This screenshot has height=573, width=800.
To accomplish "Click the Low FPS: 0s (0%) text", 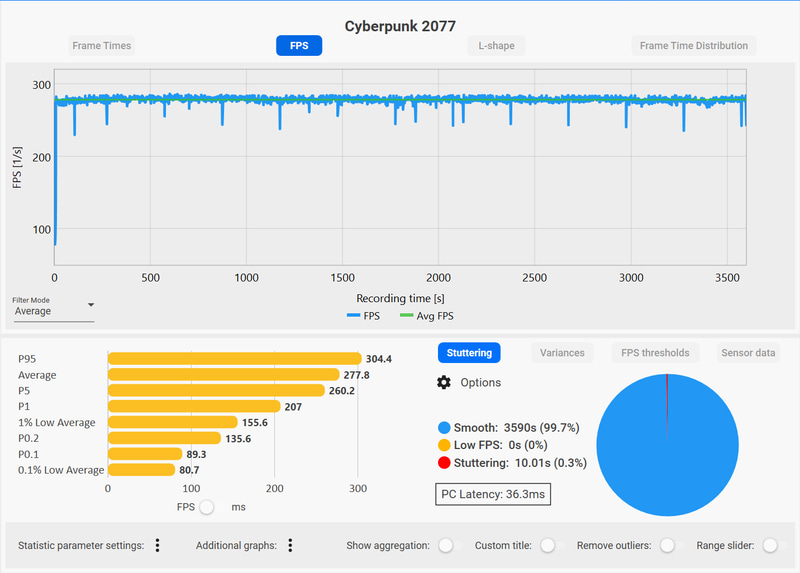I will point(501,445).
